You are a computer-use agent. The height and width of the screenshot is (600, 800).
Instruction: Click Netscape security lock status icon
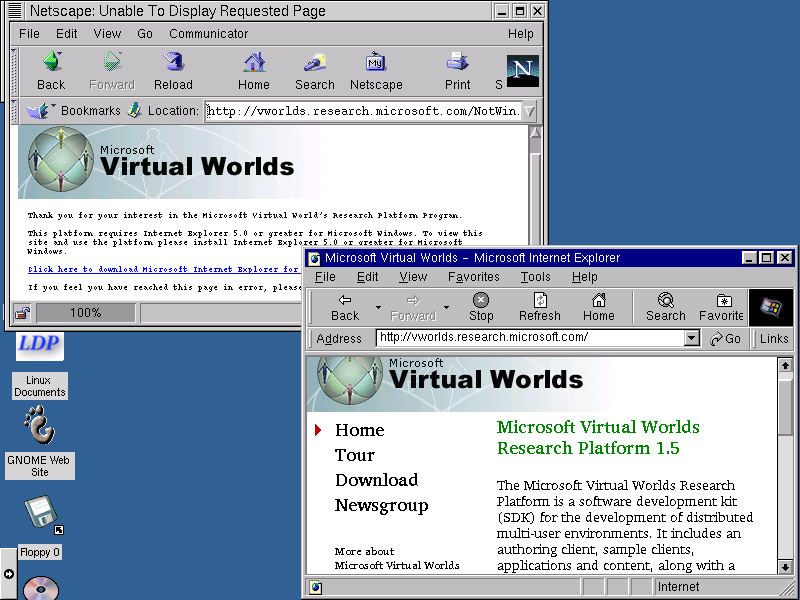coord(22,312)
